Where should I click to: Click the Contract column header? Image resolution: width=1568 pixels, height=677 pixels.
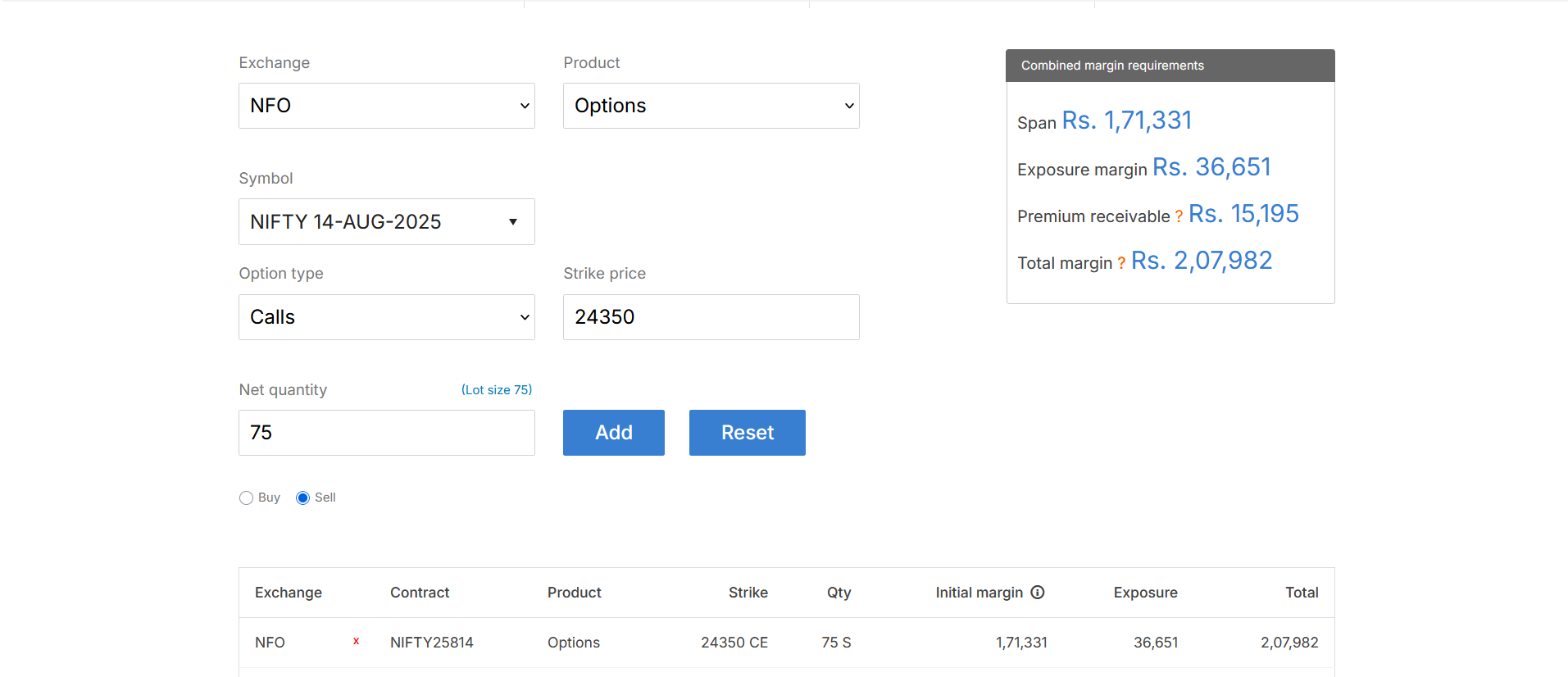(420, 593)
